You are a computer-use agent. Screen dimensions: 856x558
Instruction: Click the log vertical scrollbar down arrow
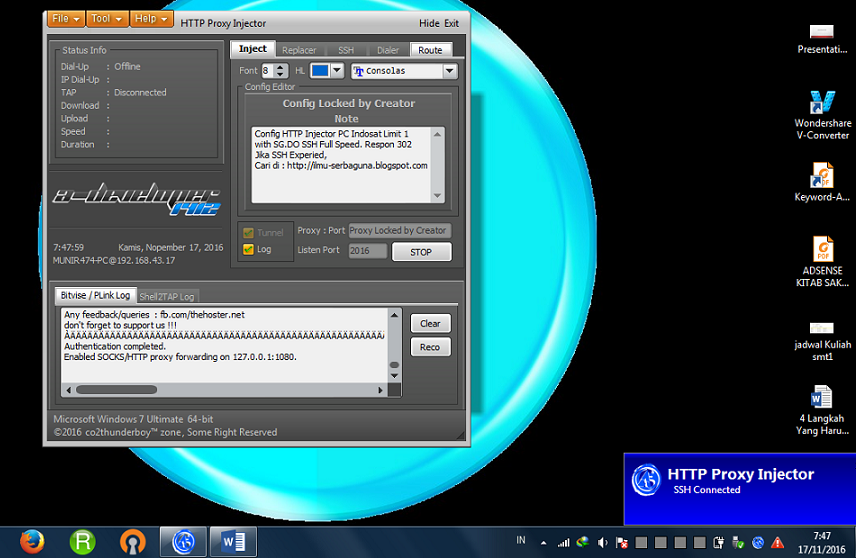pyautogui.click(x=394, y=376)
